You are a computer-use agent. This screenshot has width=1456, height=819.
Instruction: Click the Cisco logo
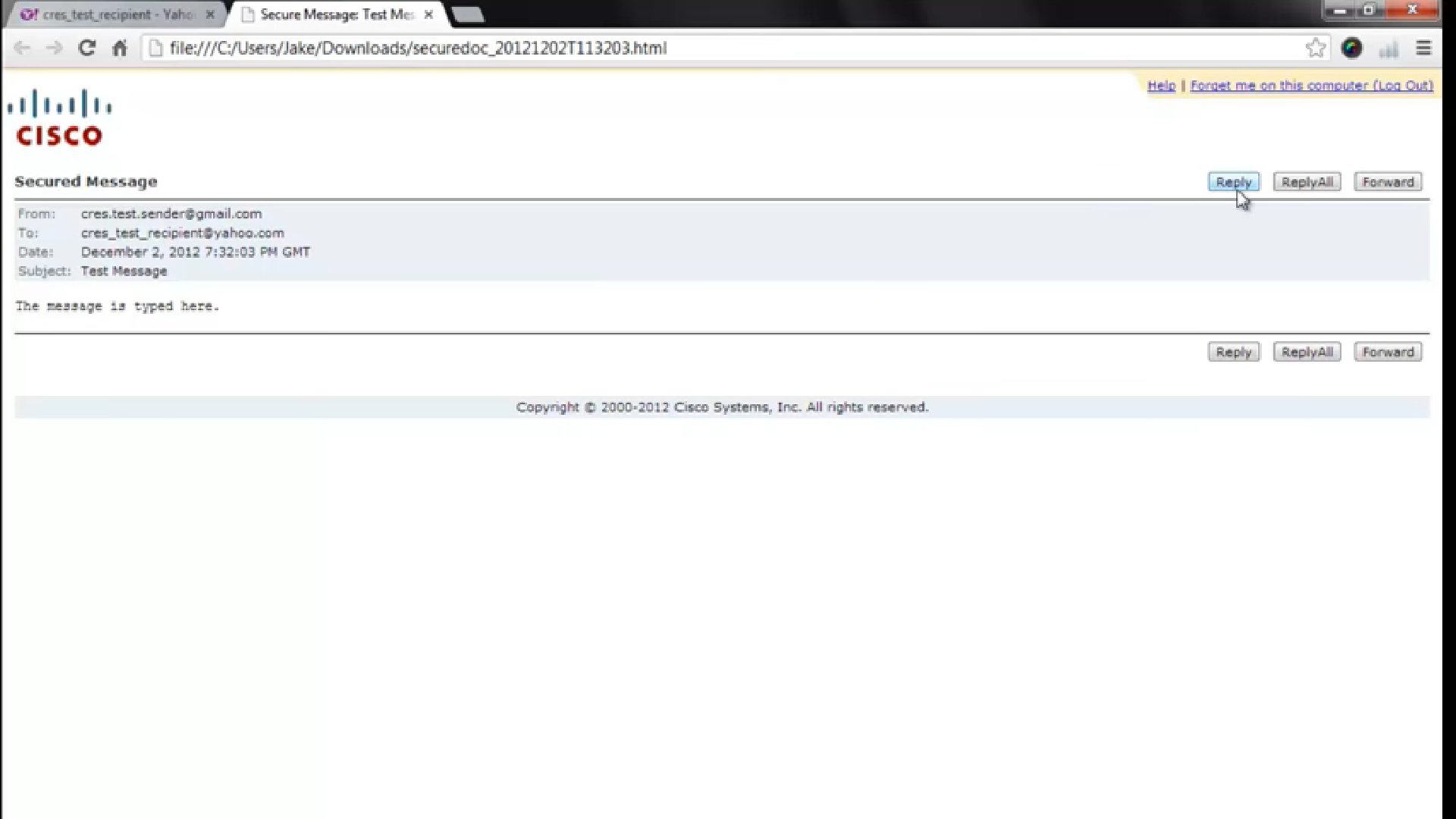[x=60, y=118]
